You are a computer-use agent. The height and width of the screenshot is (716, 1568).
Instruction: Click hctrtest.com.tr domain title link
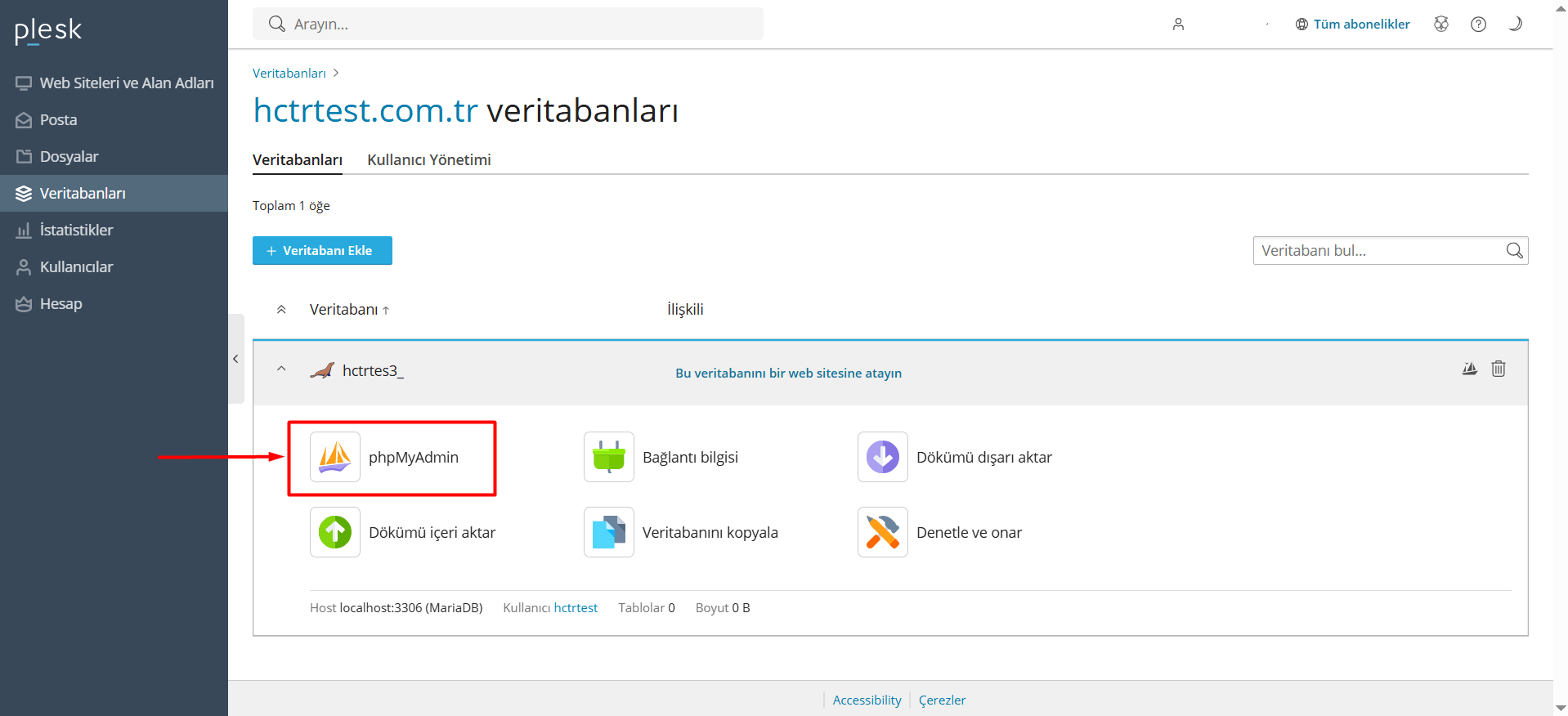365,110
